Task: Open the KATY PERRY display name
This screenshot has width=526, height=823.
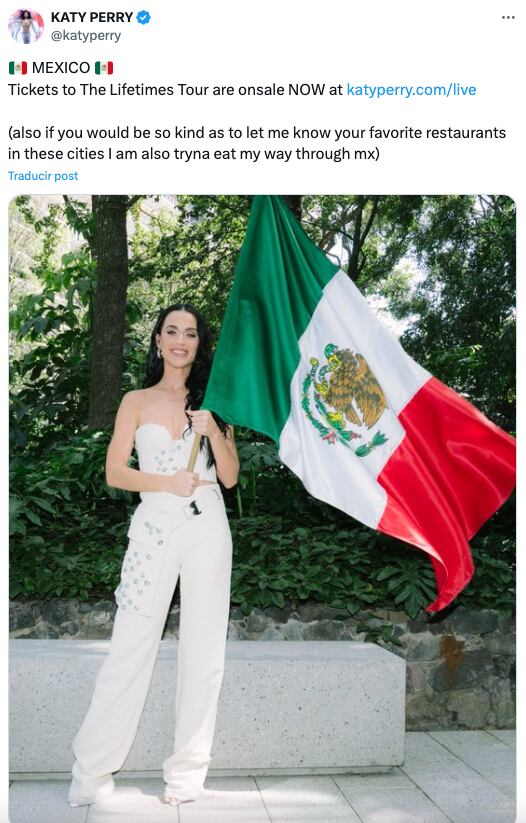Action: tap(92, 17)
